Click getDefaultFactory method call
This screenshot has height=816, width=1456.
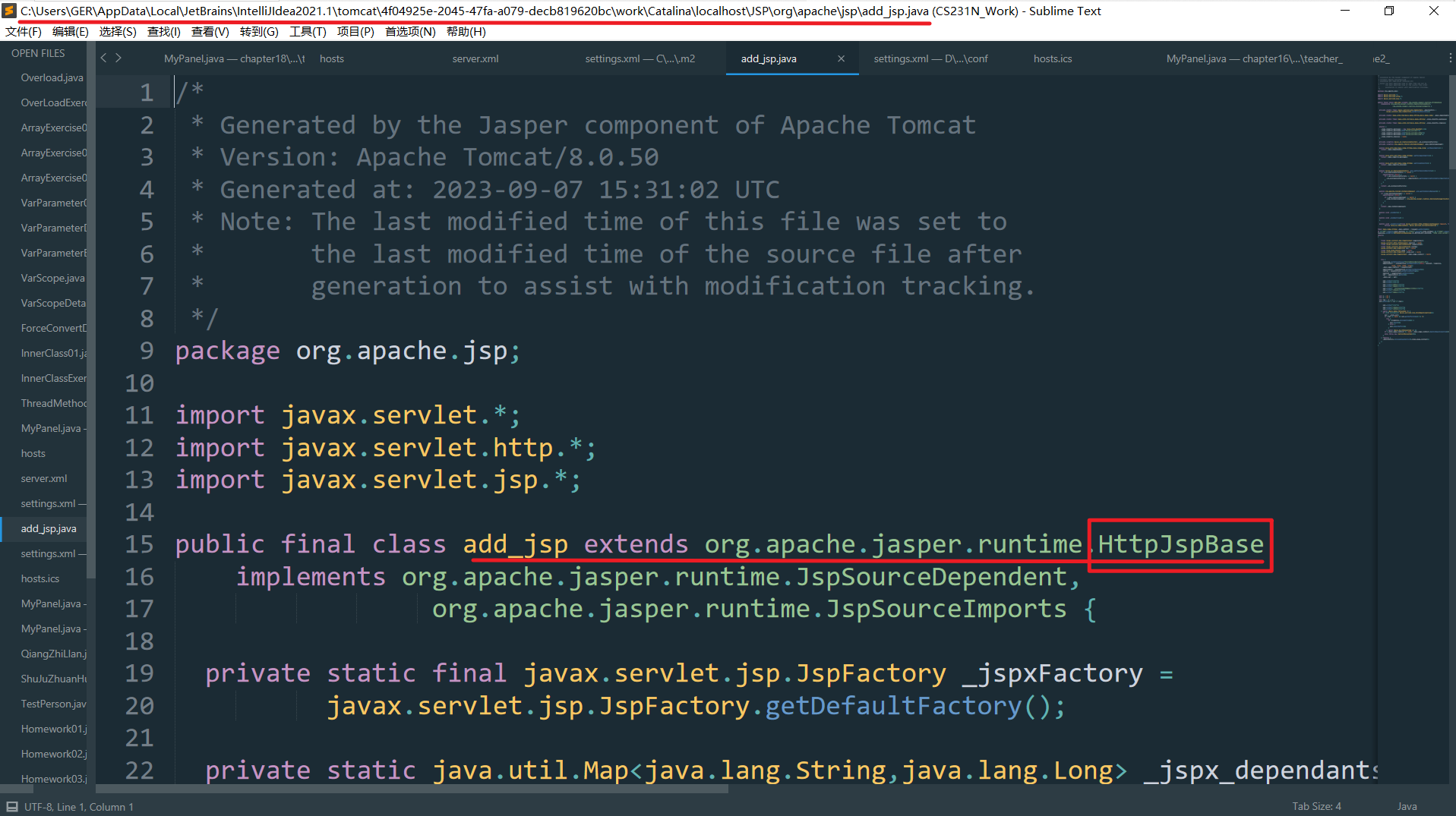point(893,706)
